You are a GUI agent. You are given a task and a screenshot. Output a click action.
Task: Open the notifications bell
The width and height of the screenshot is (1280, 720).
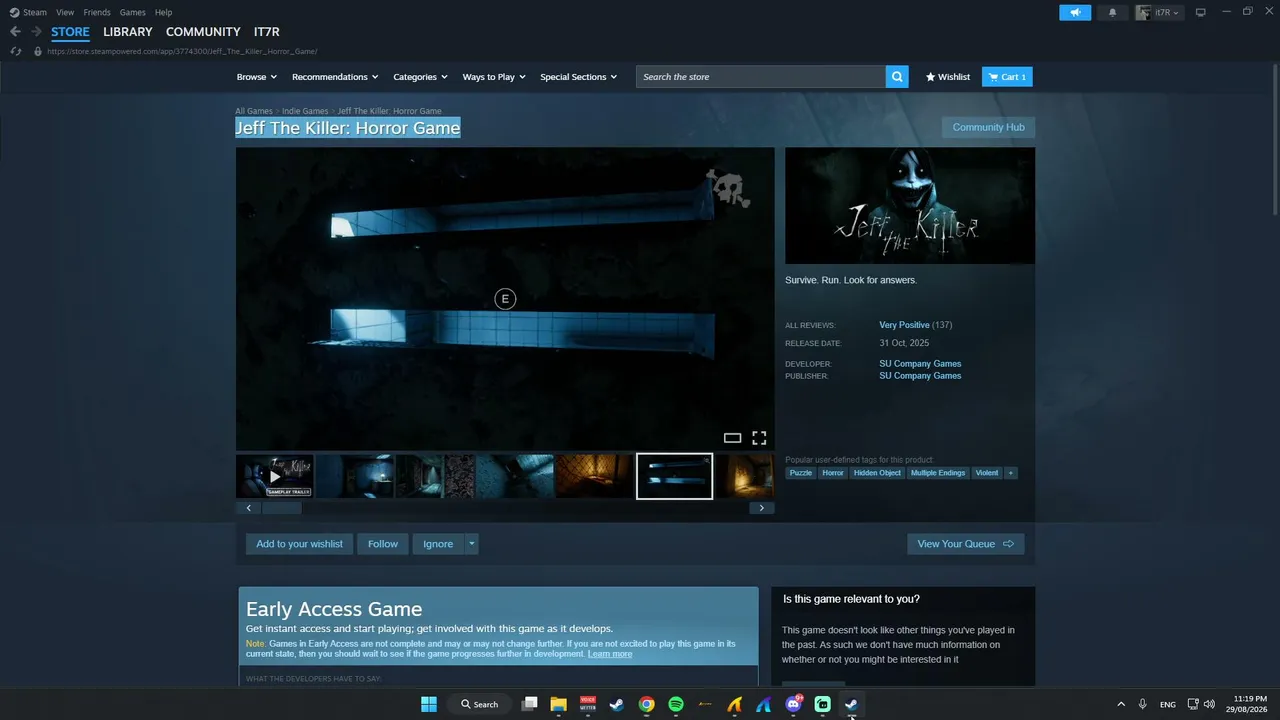point(1112,12)
